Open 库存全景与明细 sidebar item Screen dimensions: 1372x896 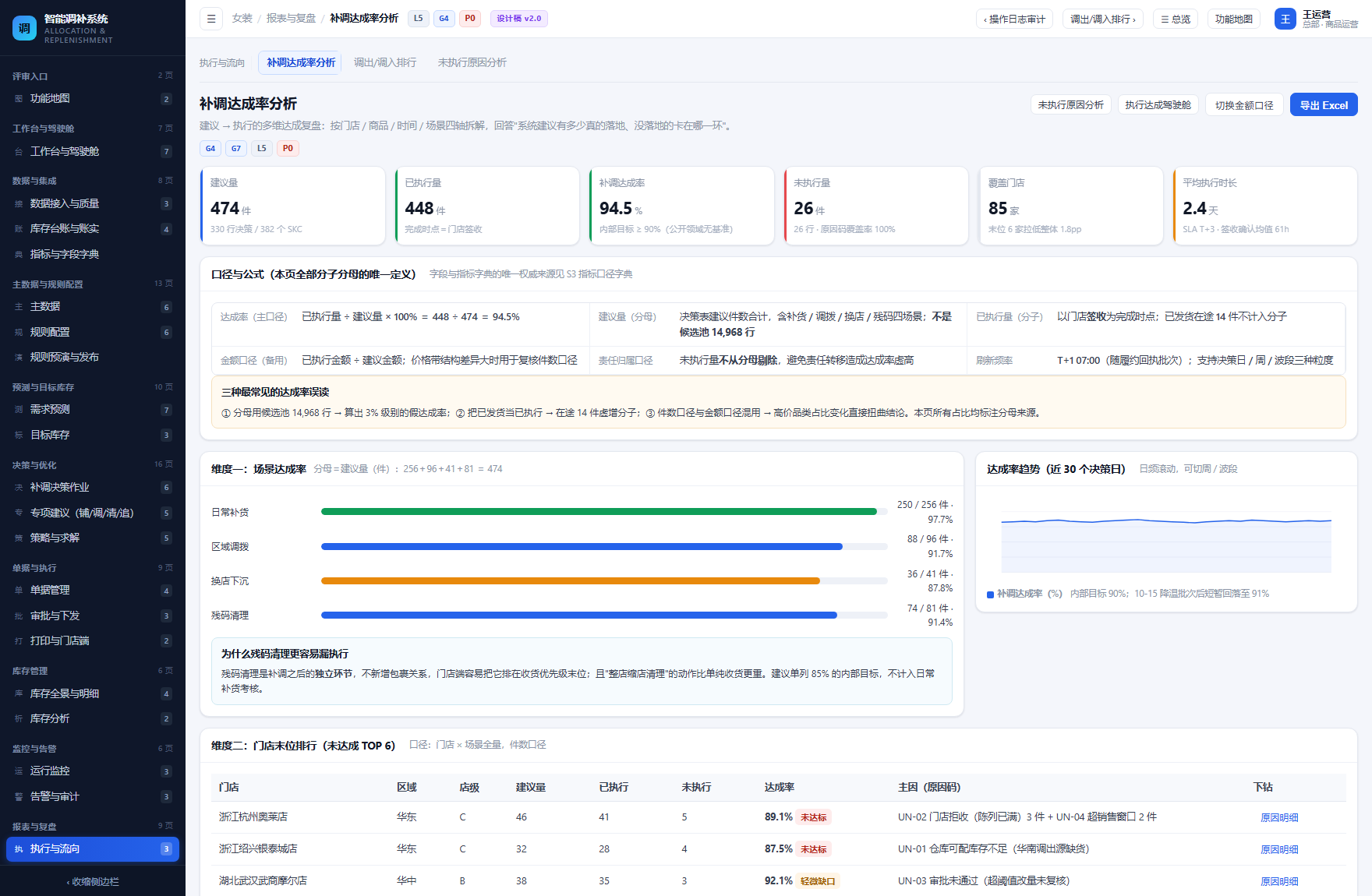pos(93,693)
